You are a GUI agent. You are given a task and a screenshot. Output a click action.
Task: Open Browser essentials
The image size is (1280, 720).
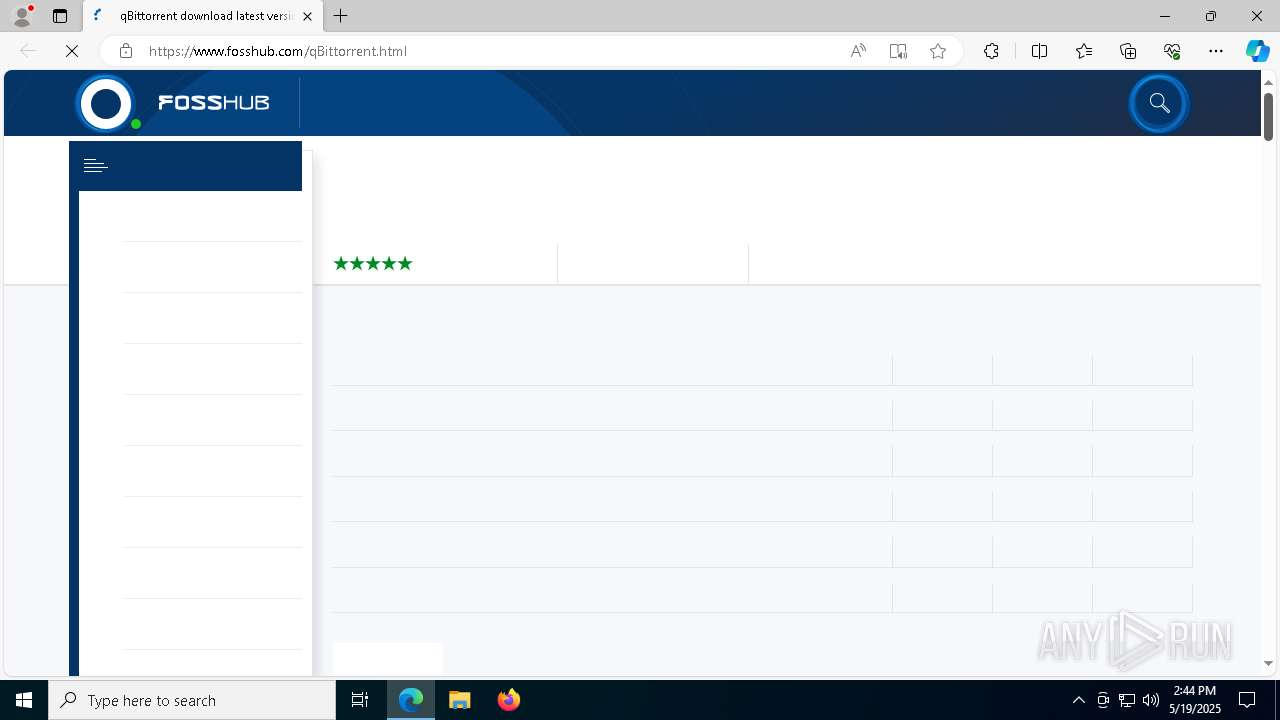coord(1172,51)
